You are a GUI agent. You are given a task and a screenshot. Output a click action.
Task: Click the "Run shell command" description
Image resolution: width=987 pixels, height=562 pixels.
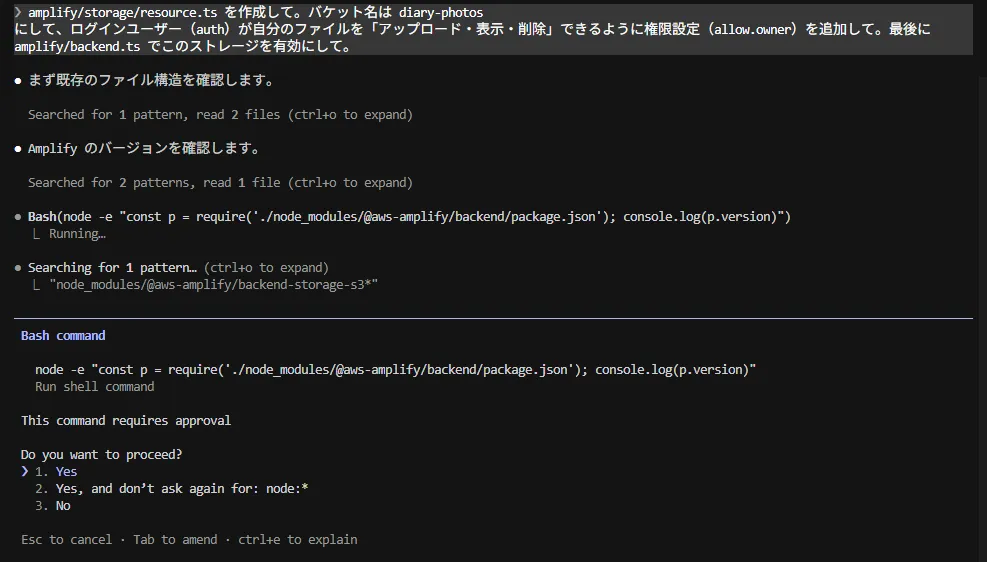click(95, 387)
